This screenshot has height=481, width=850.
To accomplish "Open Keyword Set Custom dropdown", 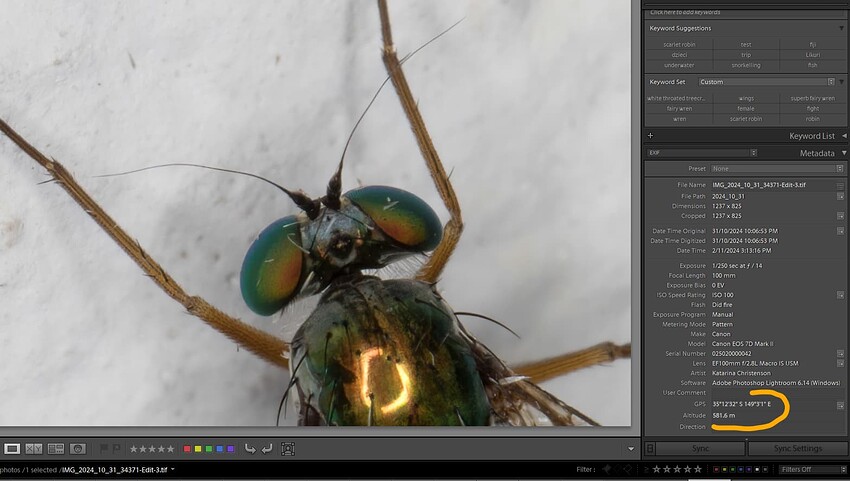I will tap(766, 82).
